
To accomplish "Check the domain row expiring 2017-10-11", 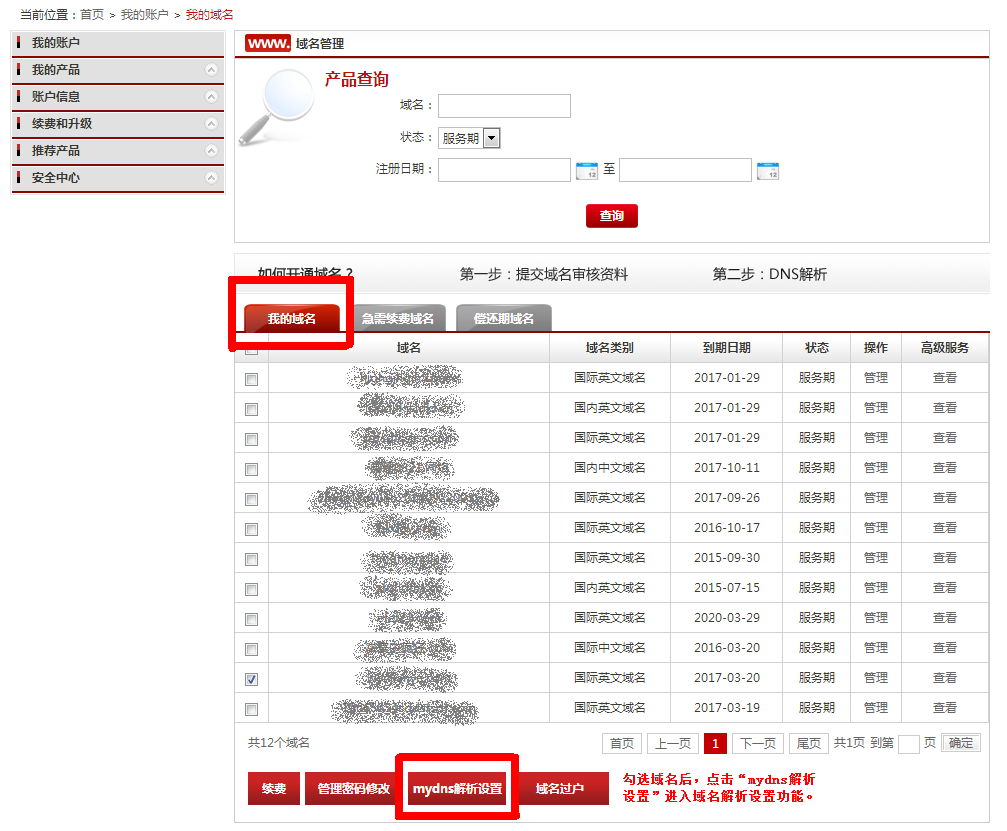I will [x=251, y=469].
